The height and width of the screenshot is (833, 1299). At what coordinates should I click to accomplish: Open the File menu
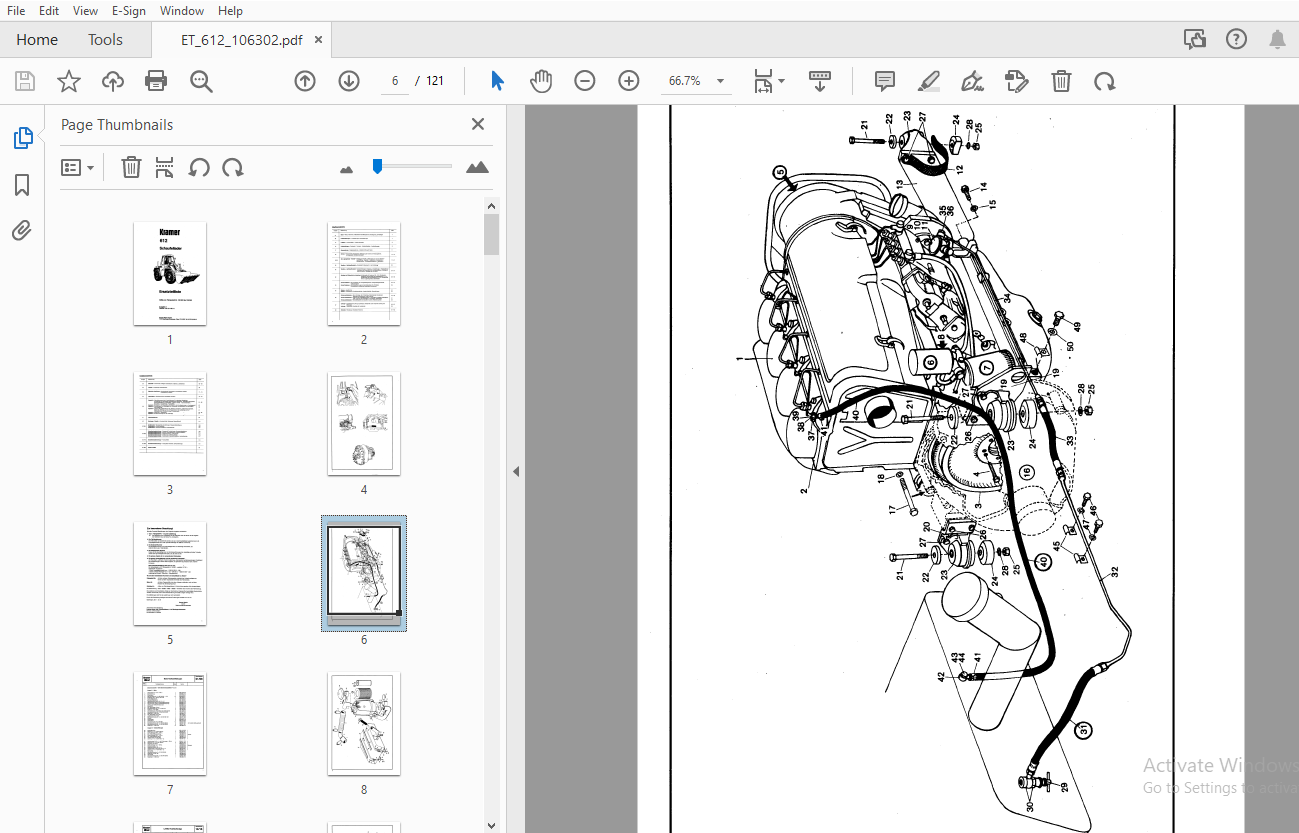pyautogui.click(x=17, y=11)
